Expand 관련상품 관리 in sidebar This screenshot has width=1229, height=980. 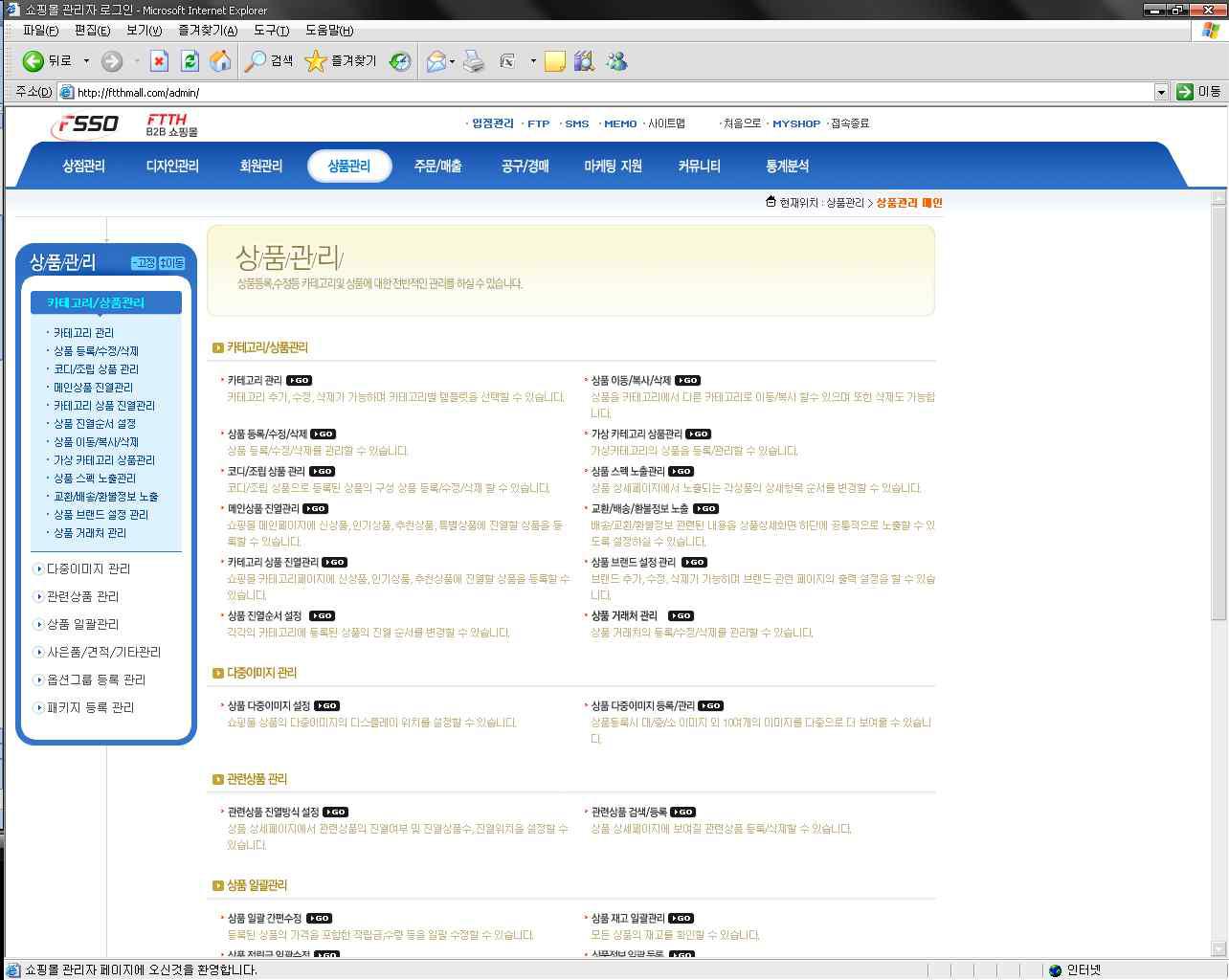pos(82,597)
